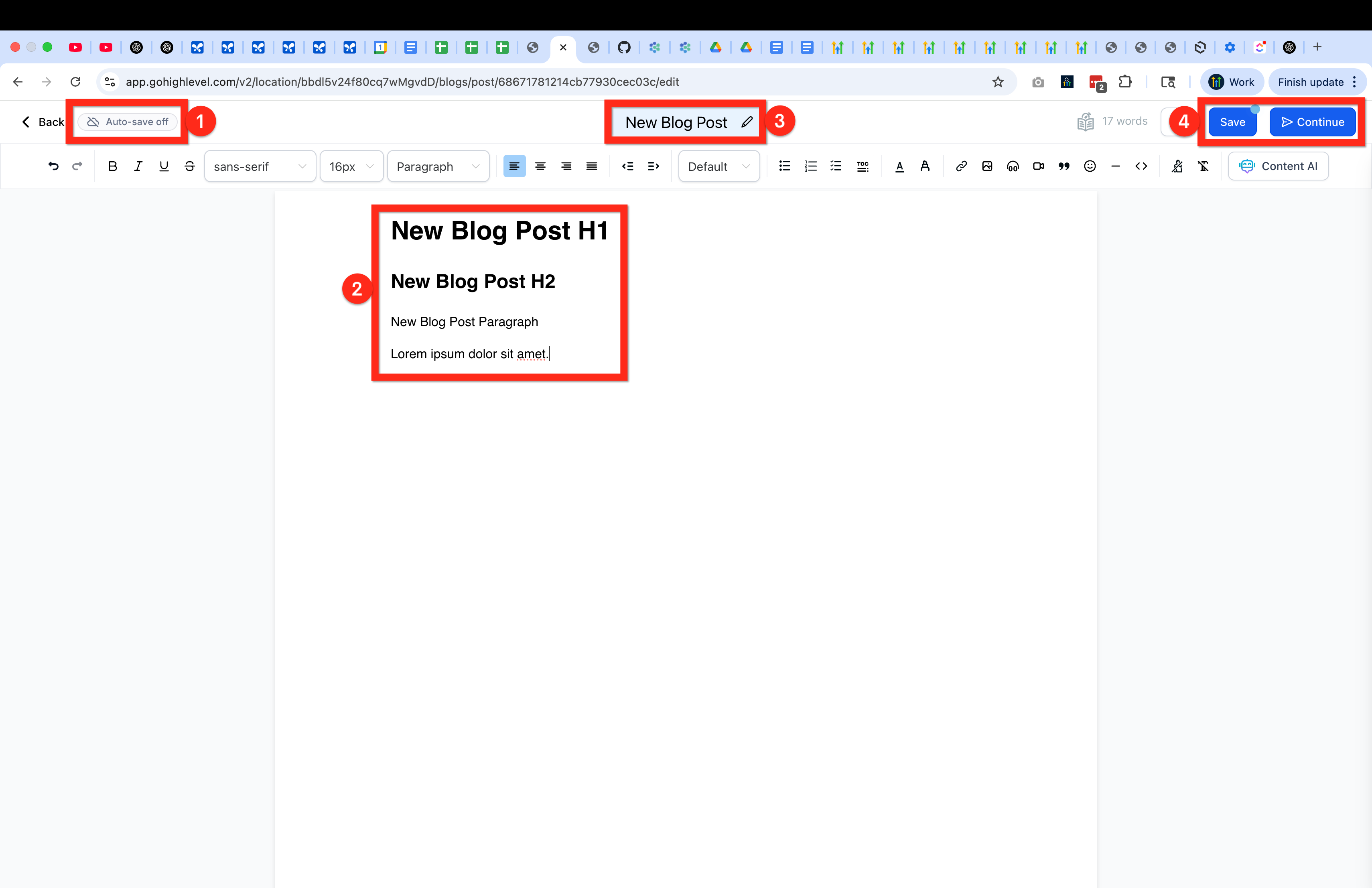This screenshot has height=888, width=1372.
Task: Undo the last edit
Action: click(53, 166)
